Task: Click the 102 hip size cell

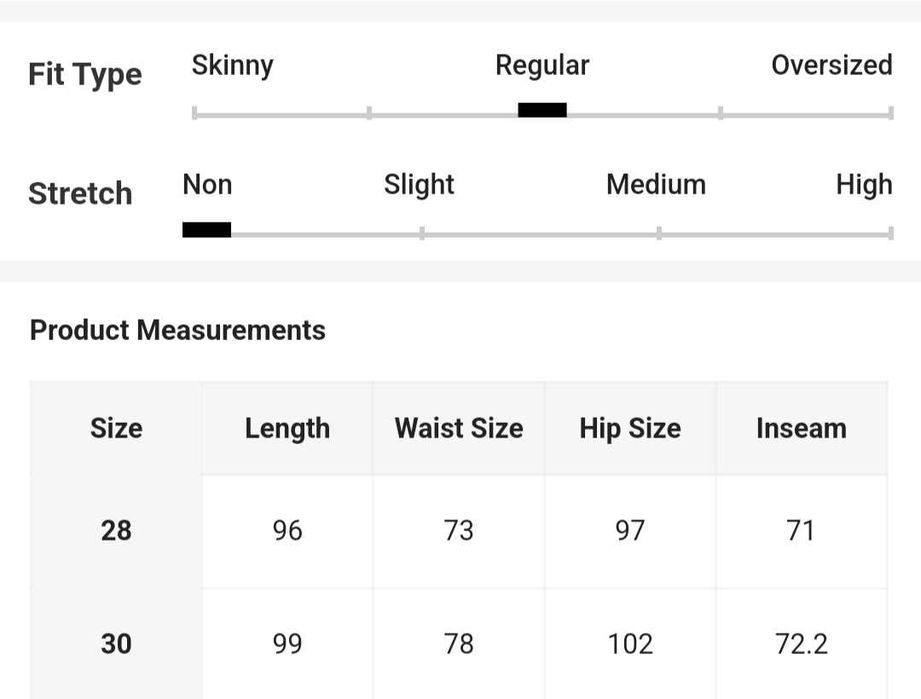Action: pyautogui.click(x=630, y=644)
